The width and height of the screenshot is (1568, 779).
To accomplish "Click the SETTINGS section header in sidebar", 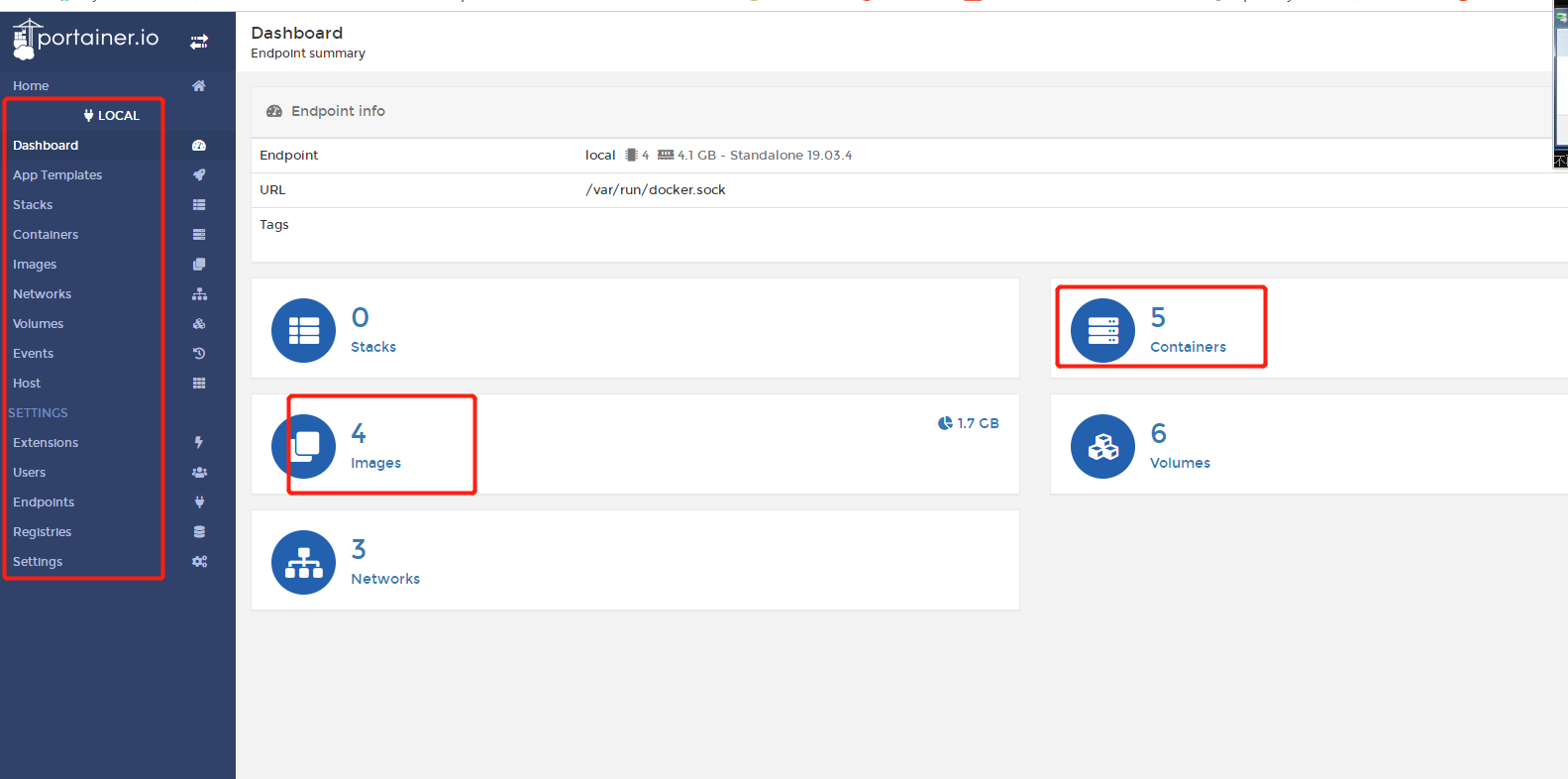I will click(39, 413).
